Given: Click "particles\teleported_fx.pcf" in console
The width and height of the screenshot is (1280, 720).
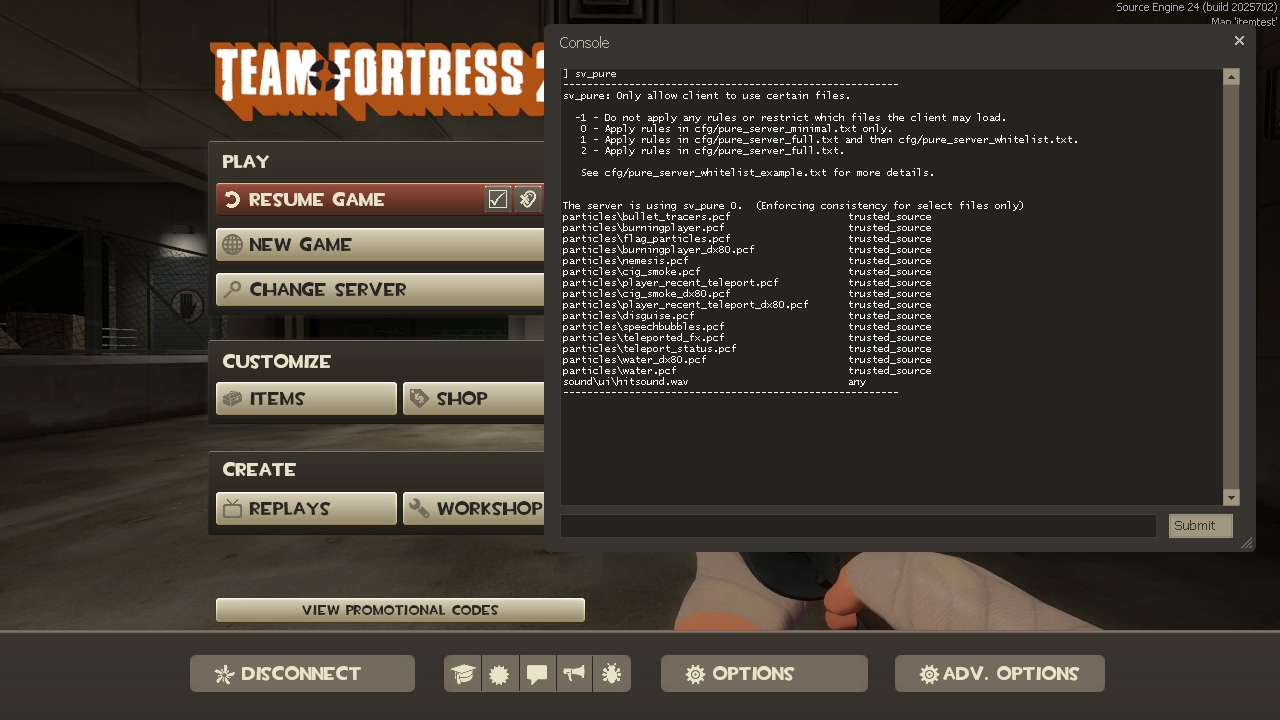Looking at the screenshot, I should [x=643, y=338].
